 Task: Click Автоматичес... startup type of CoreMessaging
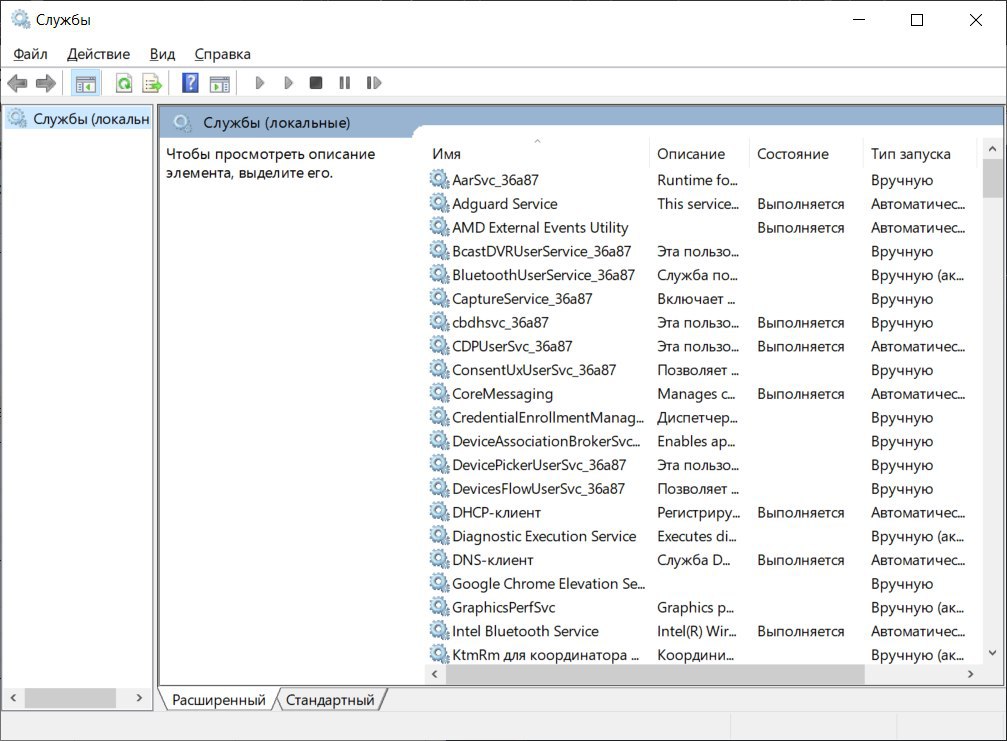click(x=918, y=394)
